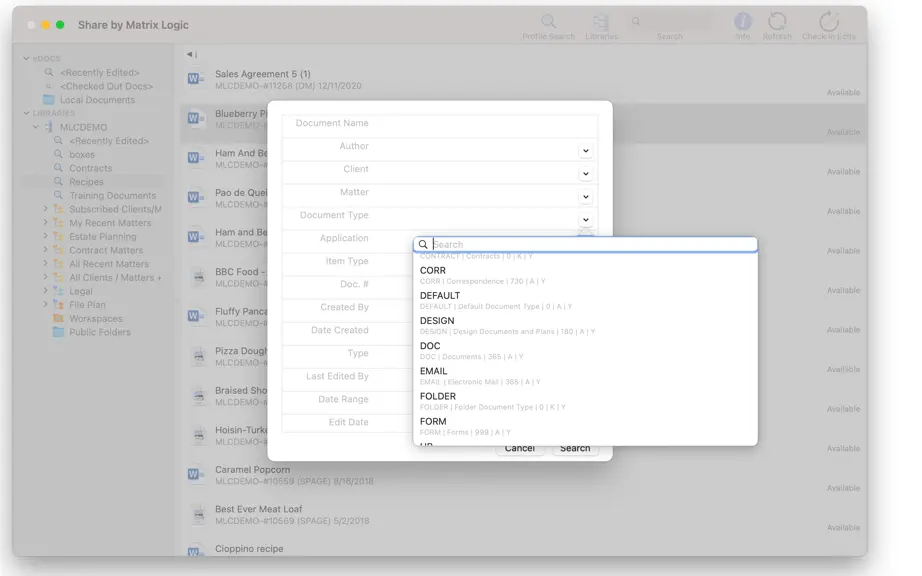This screenshot has height=576, width=922.
Task: Select DESIGN document type option
Action: [x=585, y=326]
